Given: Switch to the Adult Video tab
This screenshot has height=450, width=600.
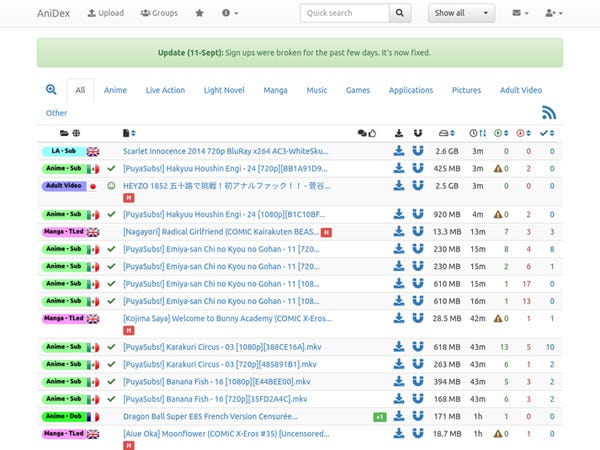Looking at the screenshot, I should tap(521, 90).
